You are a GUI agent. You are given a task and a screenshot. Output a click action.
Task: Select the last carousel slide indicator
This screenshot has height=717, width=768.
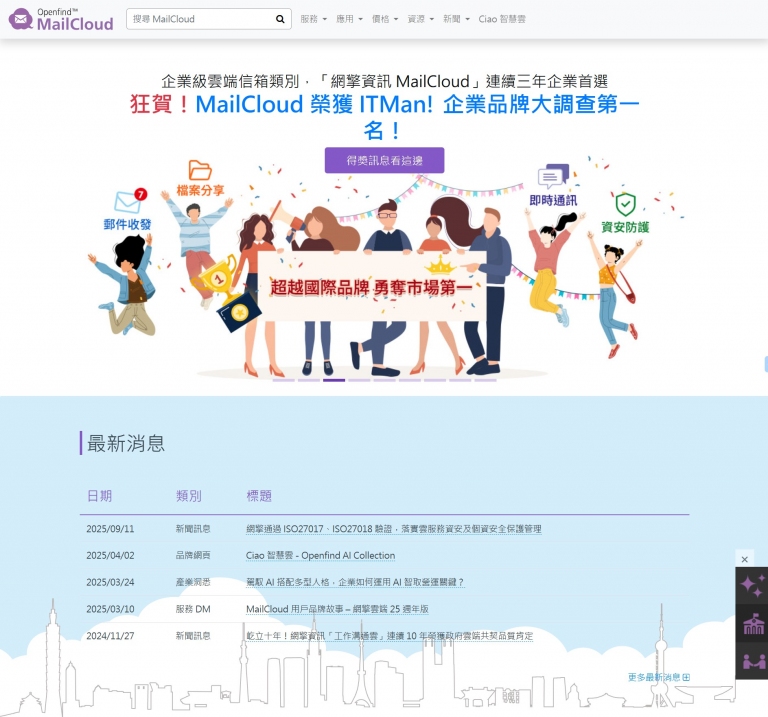pyautogui.click(x=485, y=380)
